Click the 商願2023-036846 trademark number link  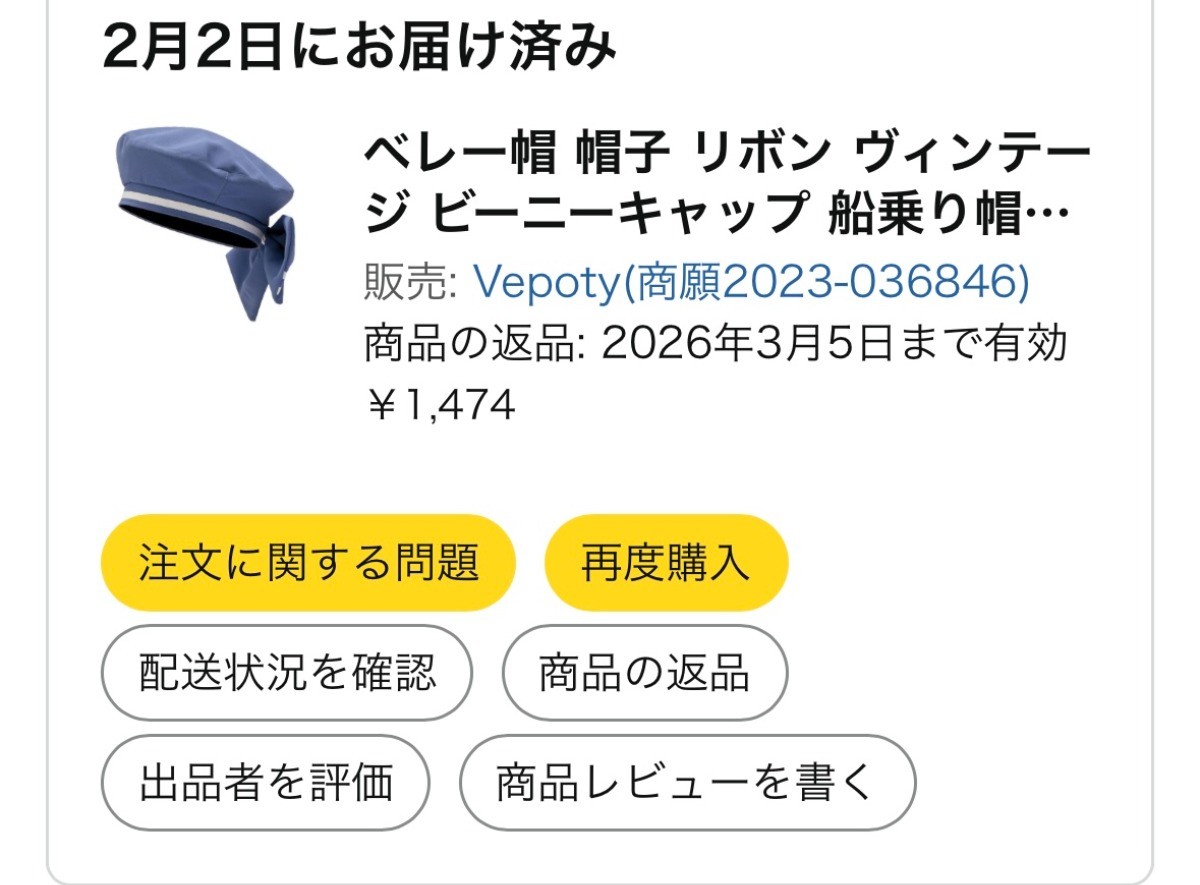[x=826, y=284]
